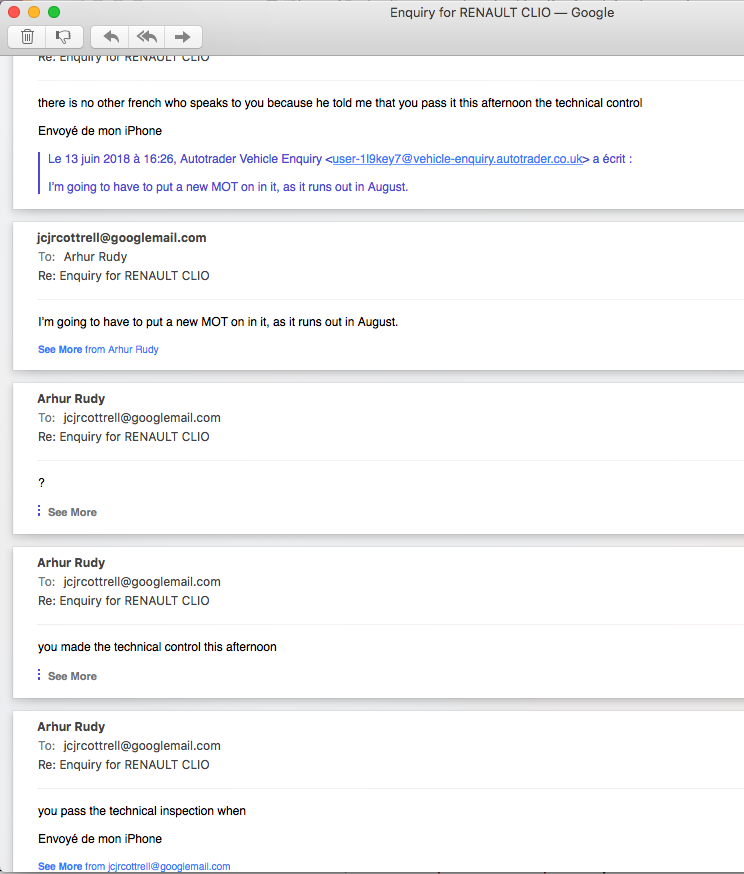744x874 pixels.
Task: Expand 'See More from jcjrcottrell@googlemail.com'
Action: [x=134, y=866]
